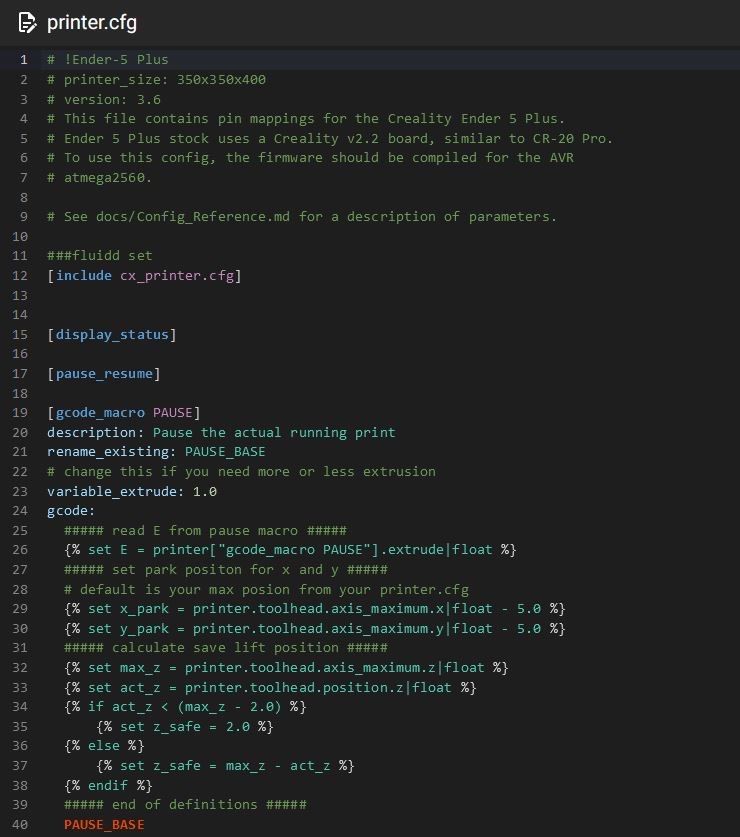Click the 'set act_z' line
Viewport: 740px width, 837px height.
click(x=270, y=688)
